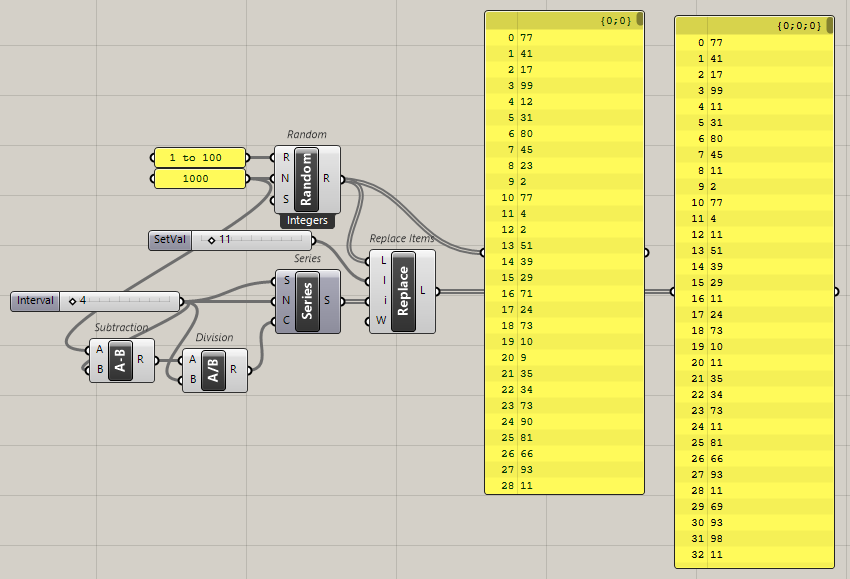
Task: Select the Random Integers component icon
Action: pyautogui.click(x=308, y=181)
